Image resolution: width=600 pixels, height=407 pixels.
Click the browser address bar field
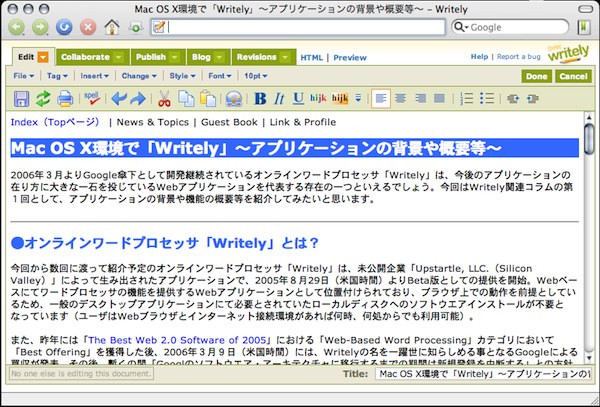[298, 27]
